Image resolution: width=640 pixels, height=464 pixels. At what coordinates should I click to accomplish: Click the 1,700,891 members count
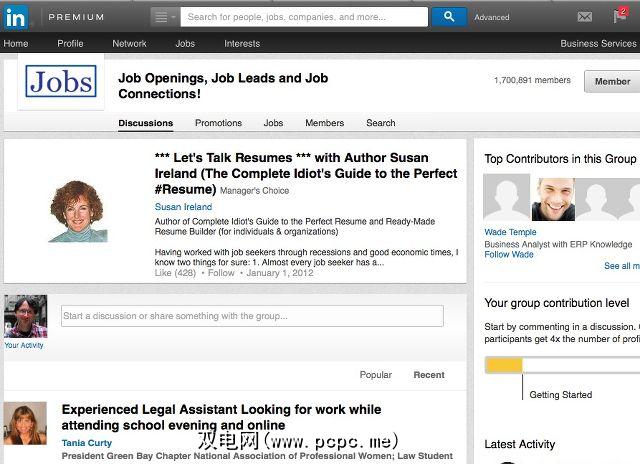click(532, 80)
